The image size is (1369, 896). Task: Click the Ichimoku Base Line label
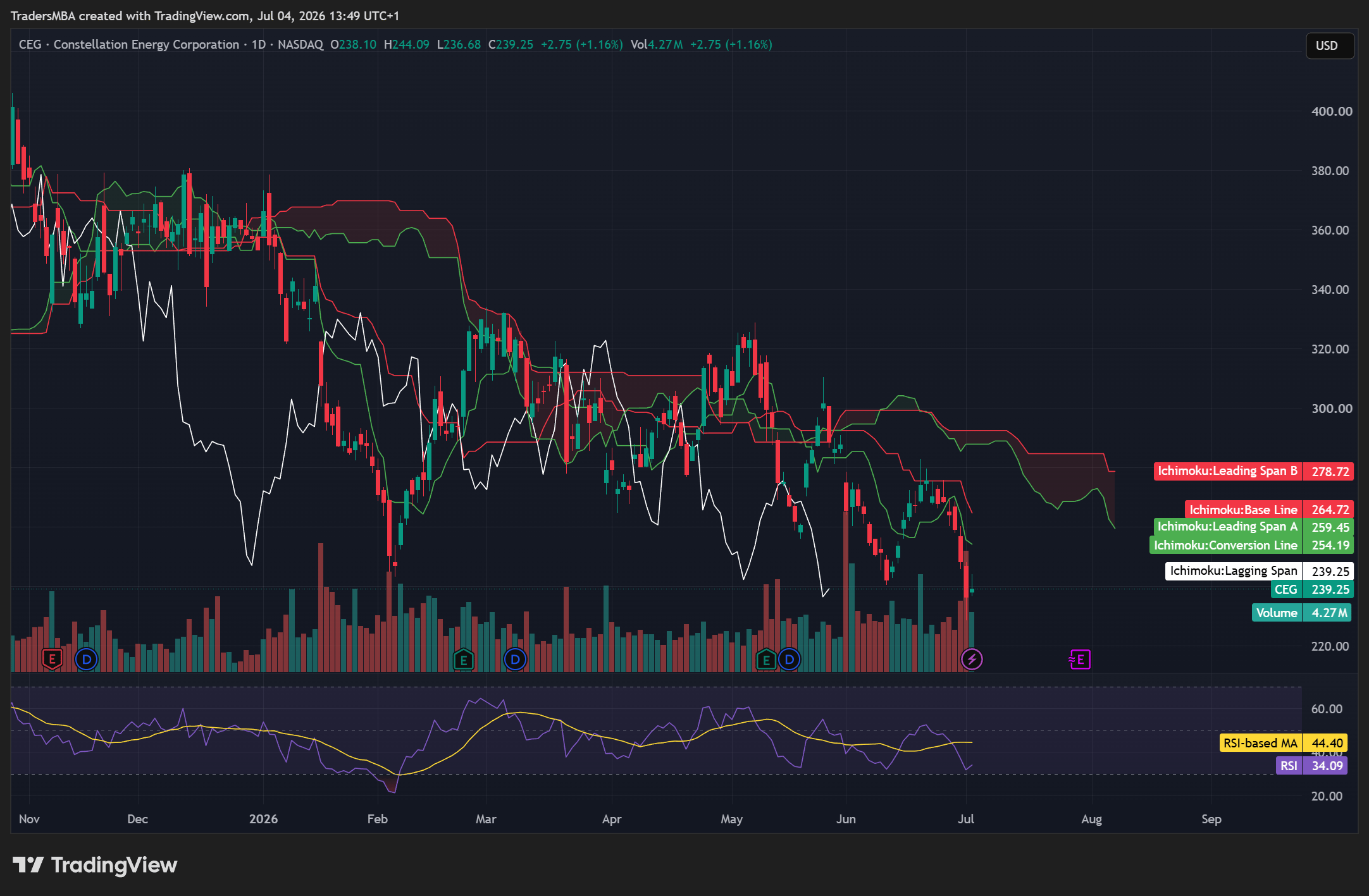(x=1269, y=510)
